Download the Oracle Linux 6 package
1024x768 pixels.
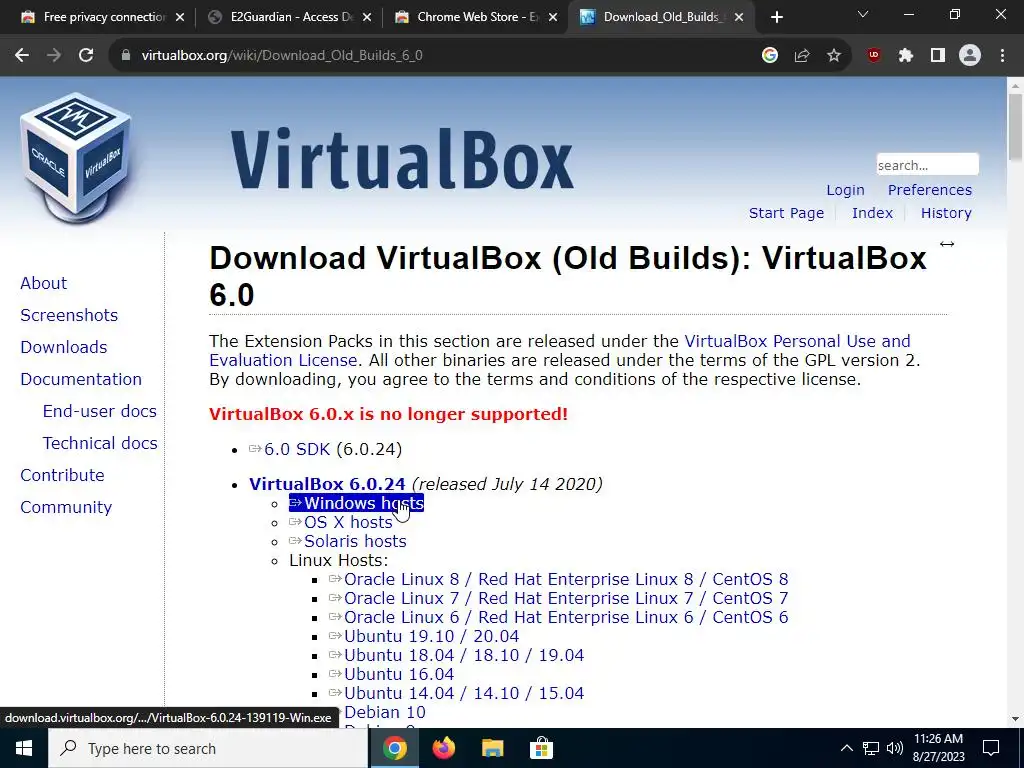pyautogui.click(x=559, y=617)
